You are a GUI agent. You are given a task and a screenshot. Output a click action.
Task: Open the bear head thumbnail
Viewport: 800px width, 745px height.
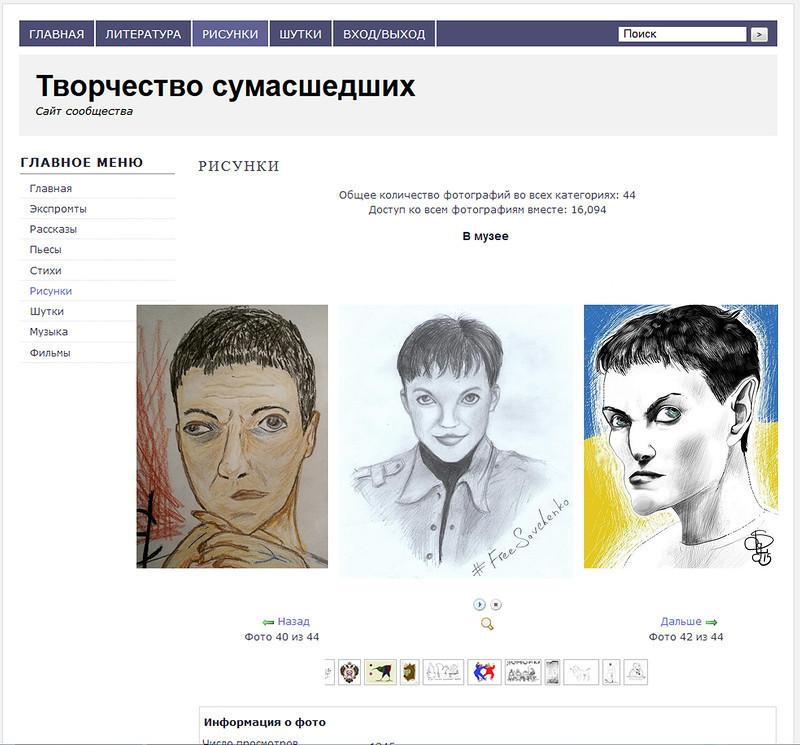(410, 672)
